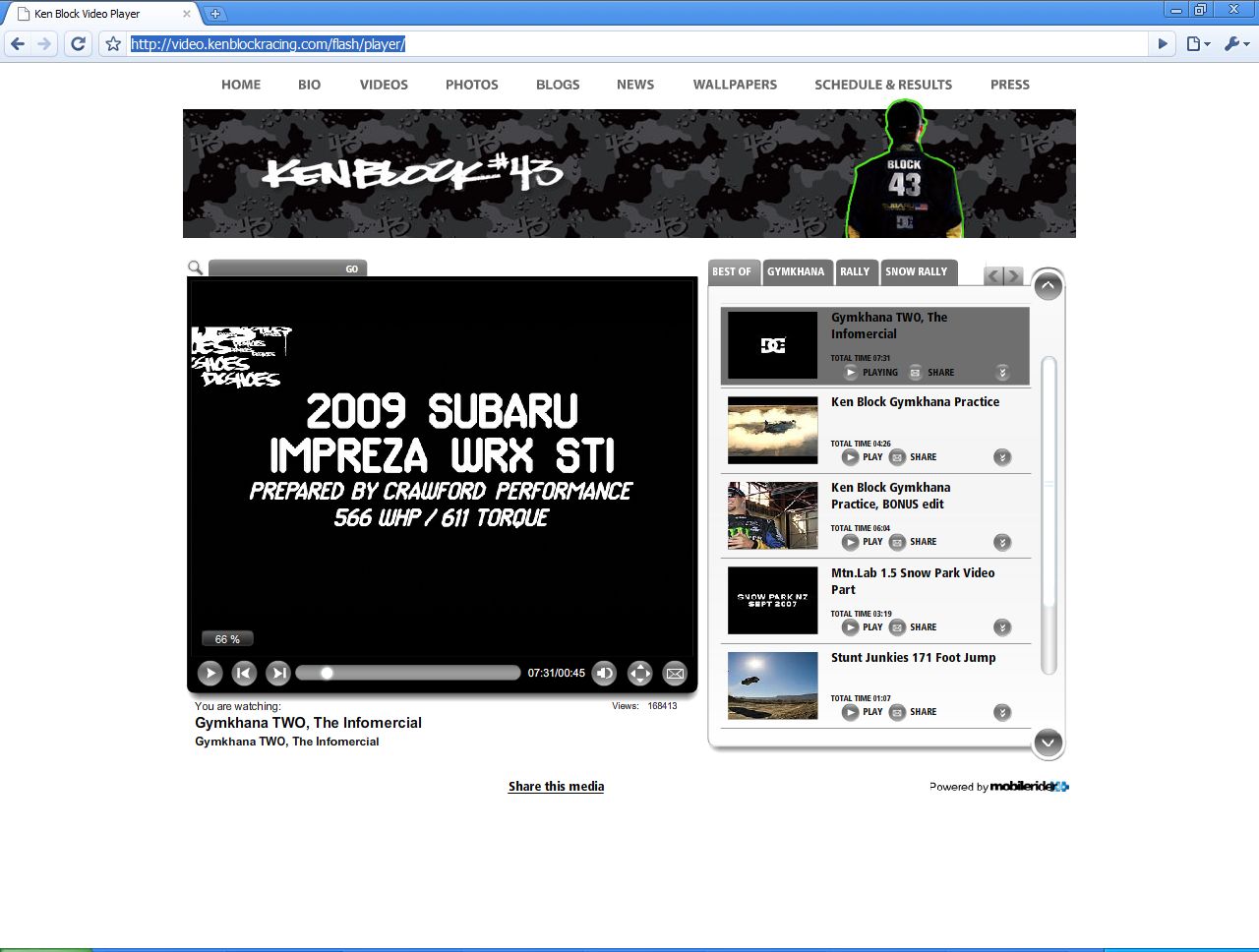Click play icon for Gymkhana TWO Infomercial

pyautogui.click(x=851, y=372)
